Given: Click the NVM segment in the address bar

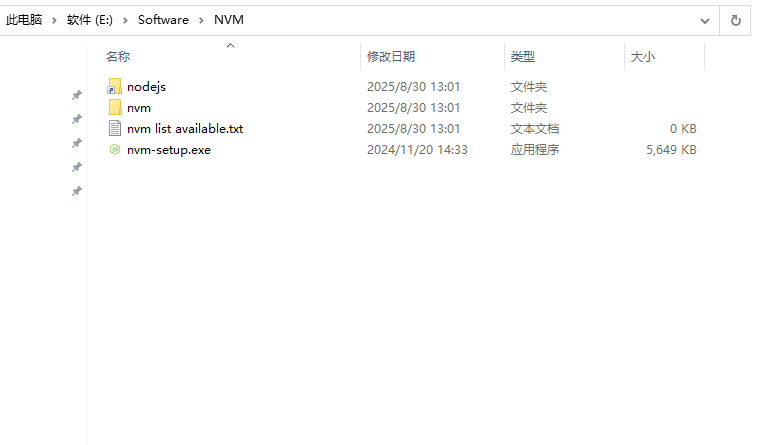Looking at the screenshot, I should click(x=228, y=20).
